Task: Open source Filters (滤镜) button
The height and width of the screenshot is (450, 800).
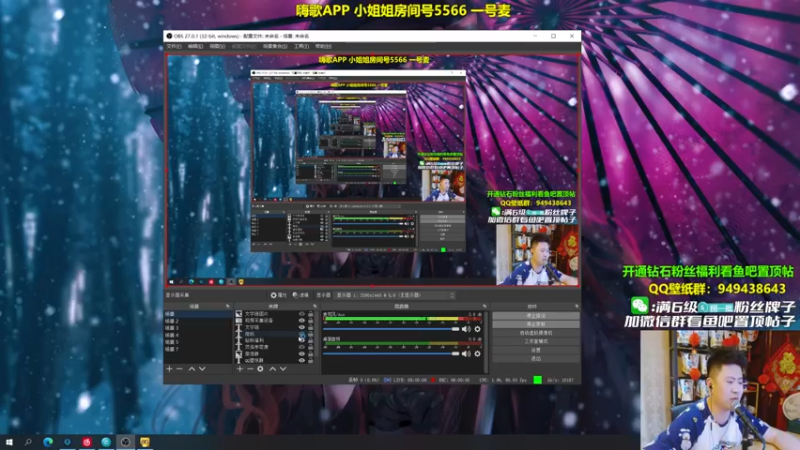Action: coord(301,295)
